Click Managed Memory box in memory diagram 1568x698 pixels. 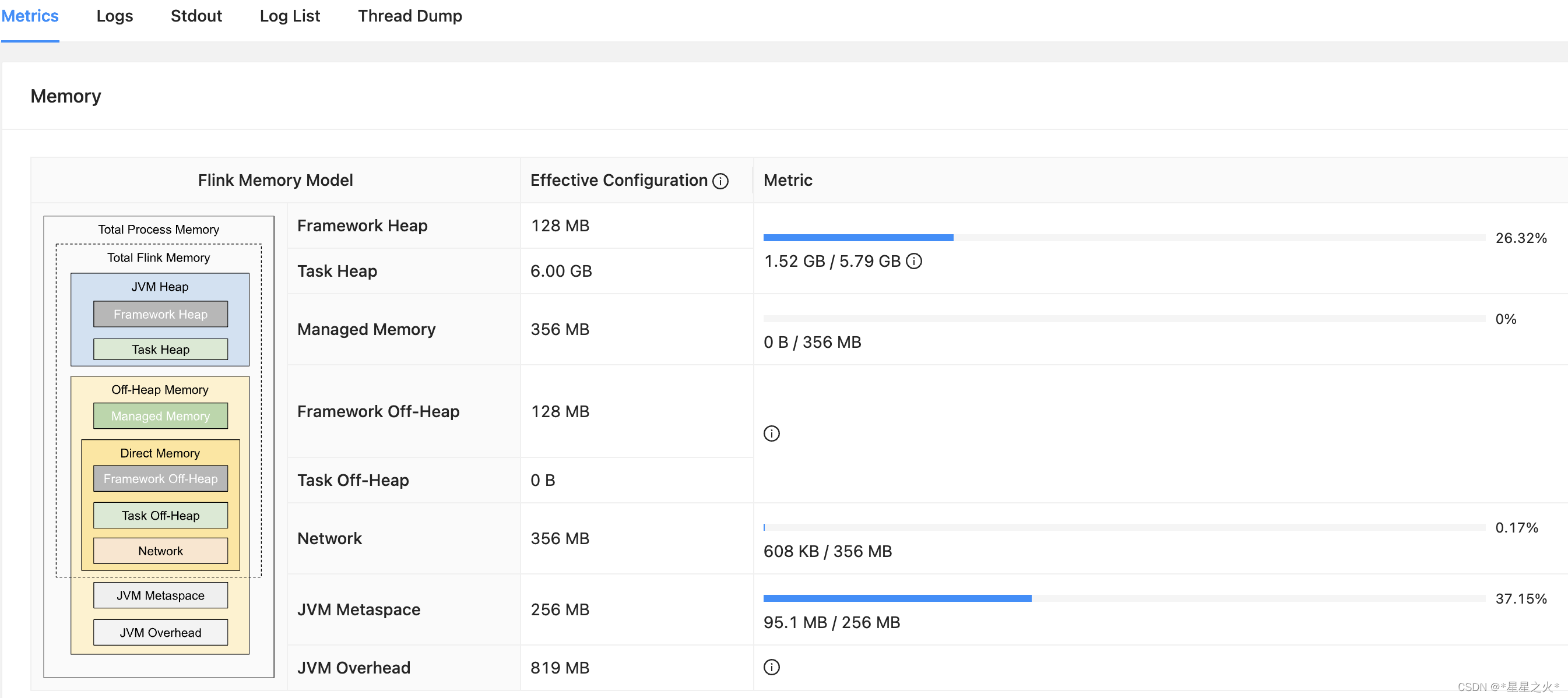click(x=160, y=415)
